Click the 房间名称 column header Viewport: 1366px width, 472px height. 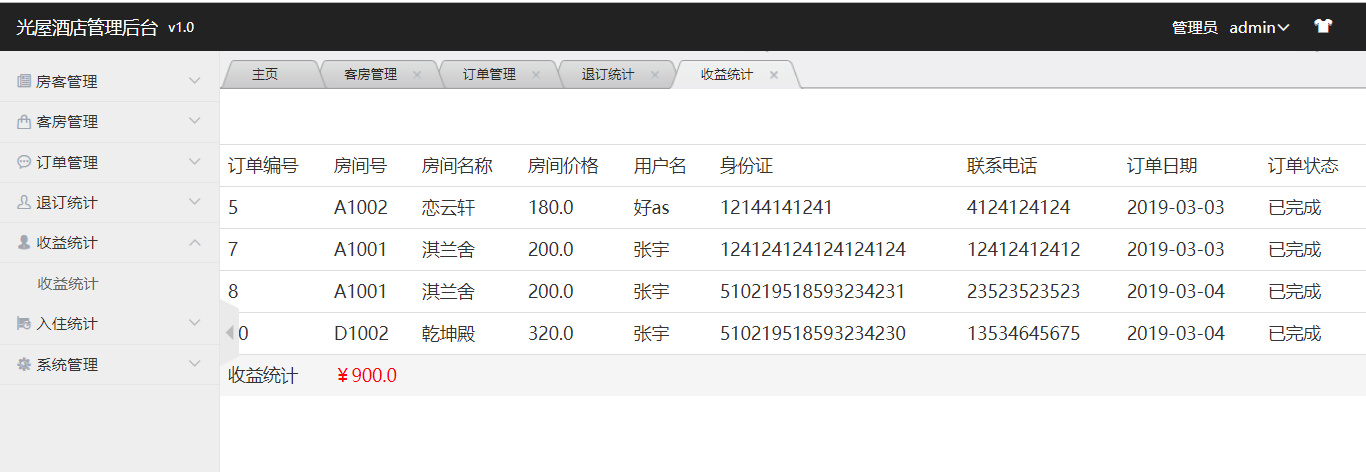coord(457,166)
